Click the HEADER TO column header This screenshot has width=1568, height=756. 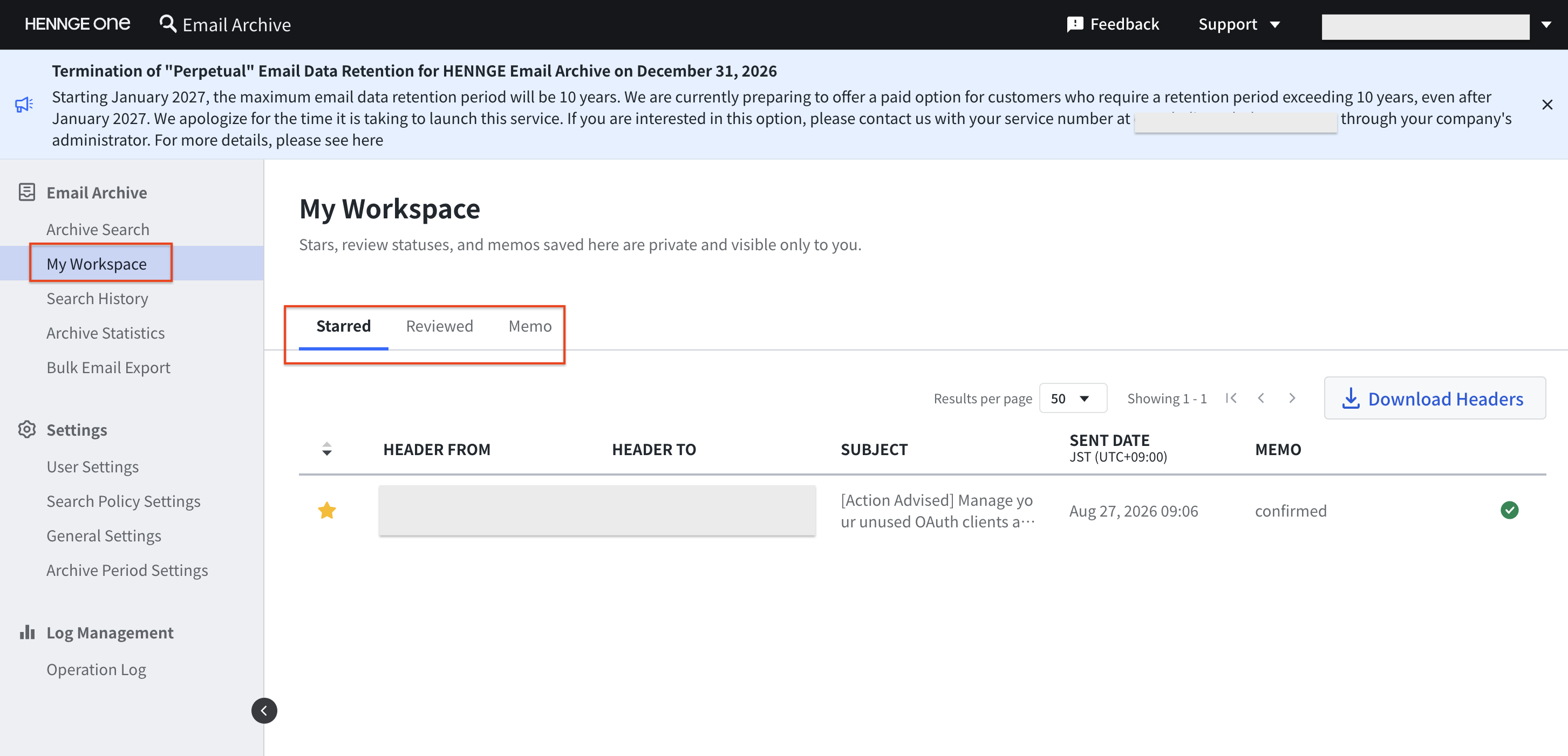pos(654,450)
